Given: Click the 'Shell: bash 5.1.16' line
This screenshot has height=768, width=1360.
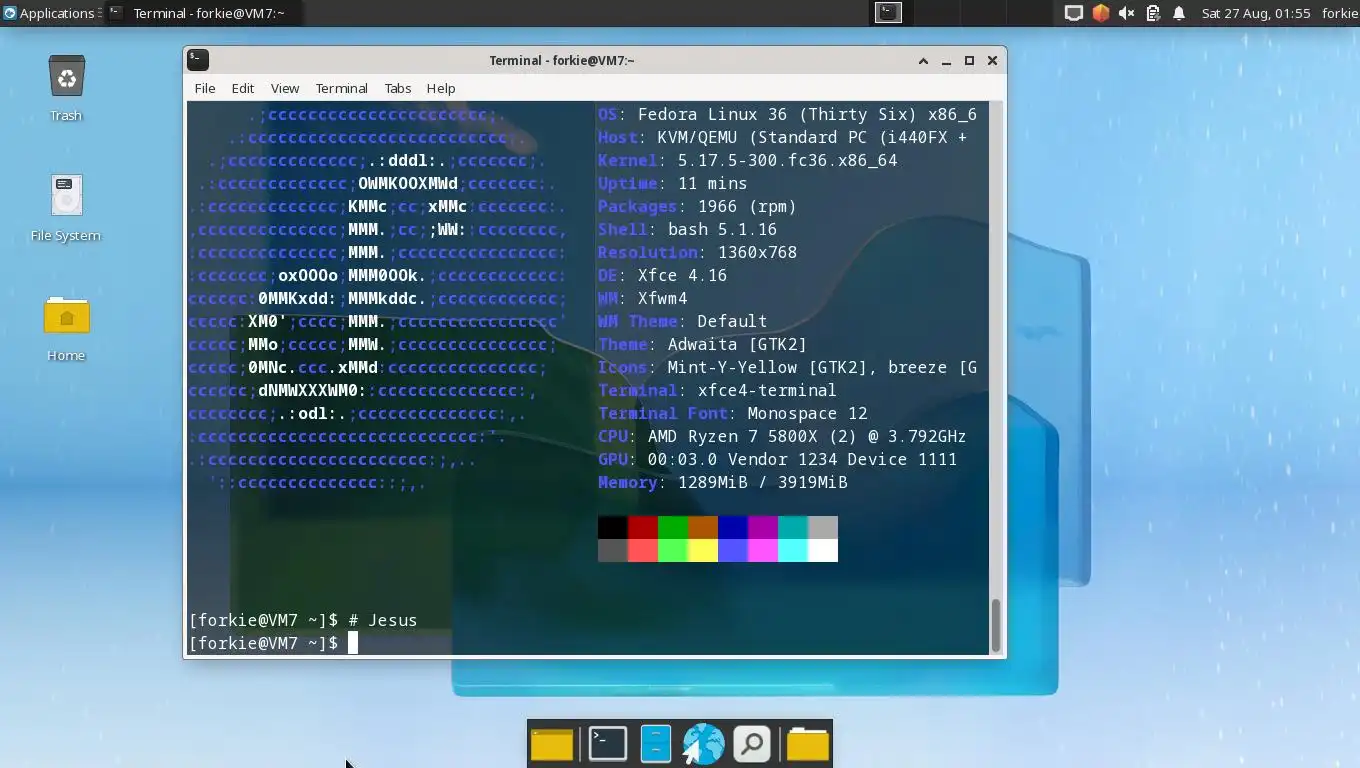Looking at the screenshot, I should (x=687, y=229).
